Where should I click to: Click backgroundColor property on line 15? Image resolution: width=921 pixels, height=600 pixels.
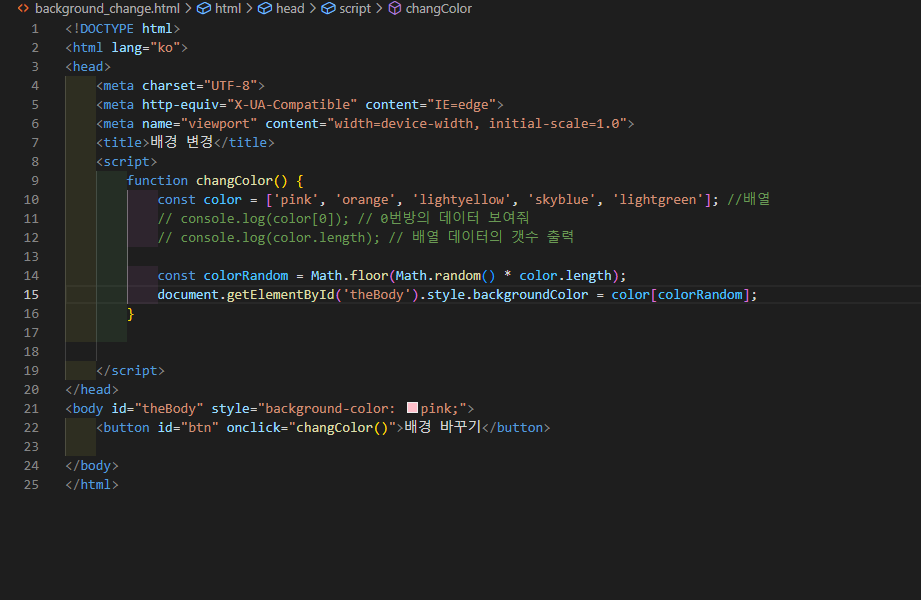click(530, 294)
